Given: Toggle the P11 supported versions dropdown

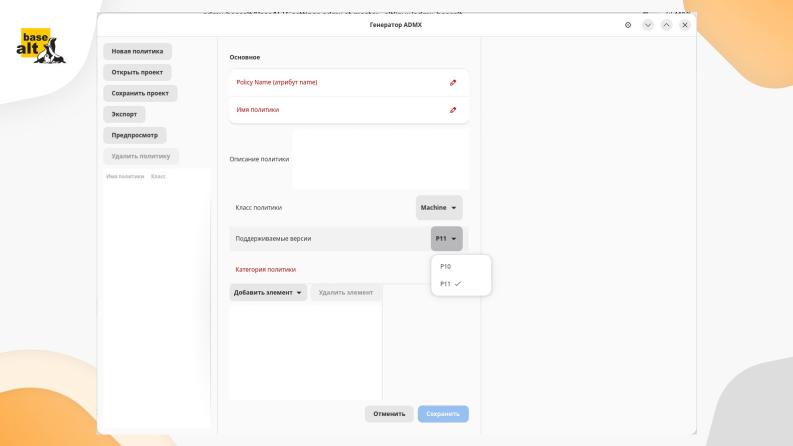Looking at the screenshot, I should tap(447, 239).
